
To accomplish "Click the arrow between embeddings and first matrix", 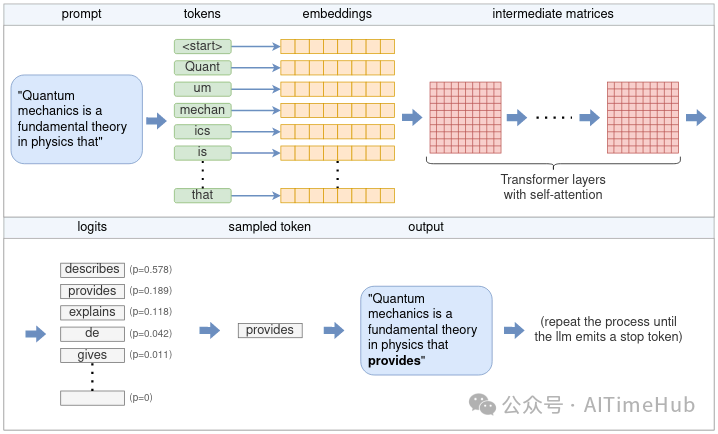I will (411, 118).
